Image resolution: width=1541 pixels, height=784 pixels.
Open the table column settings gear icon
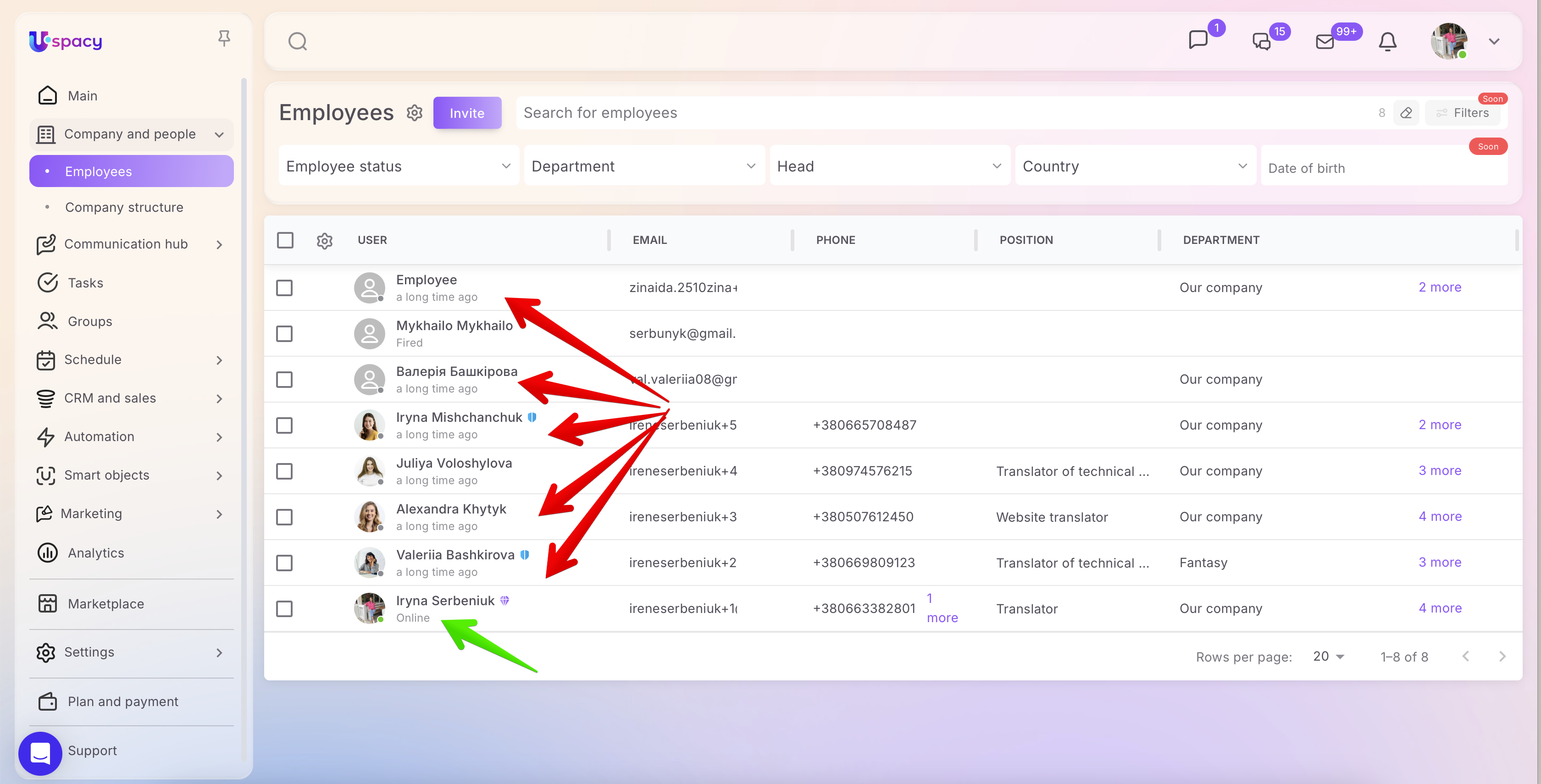324,240
